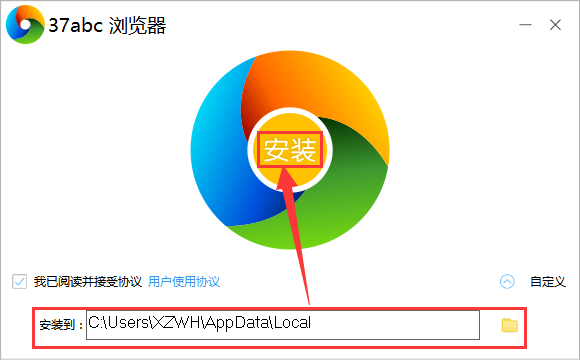Minimize the 37abc installer window

click(x=525, y=25)
